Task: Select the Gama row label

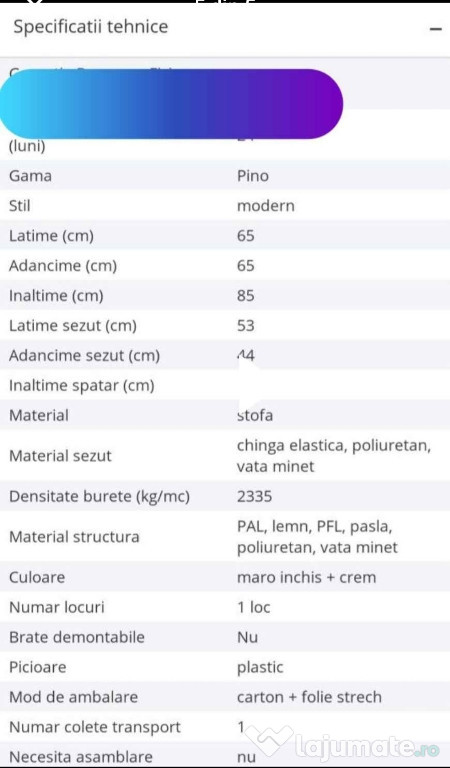Action: coord(30,176)
